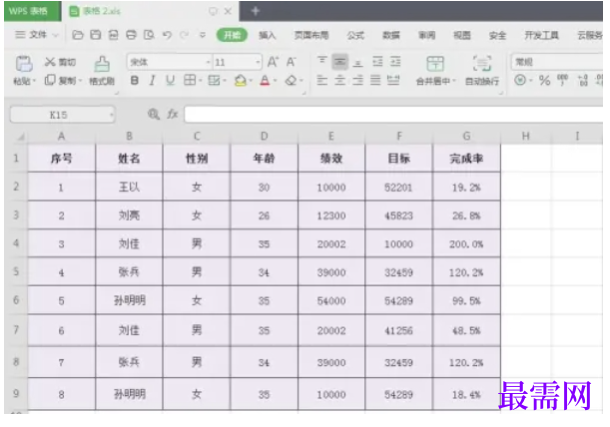Click the Open file folder icon
This screenshot has width=610, height=427.
(x=78, y=35)
